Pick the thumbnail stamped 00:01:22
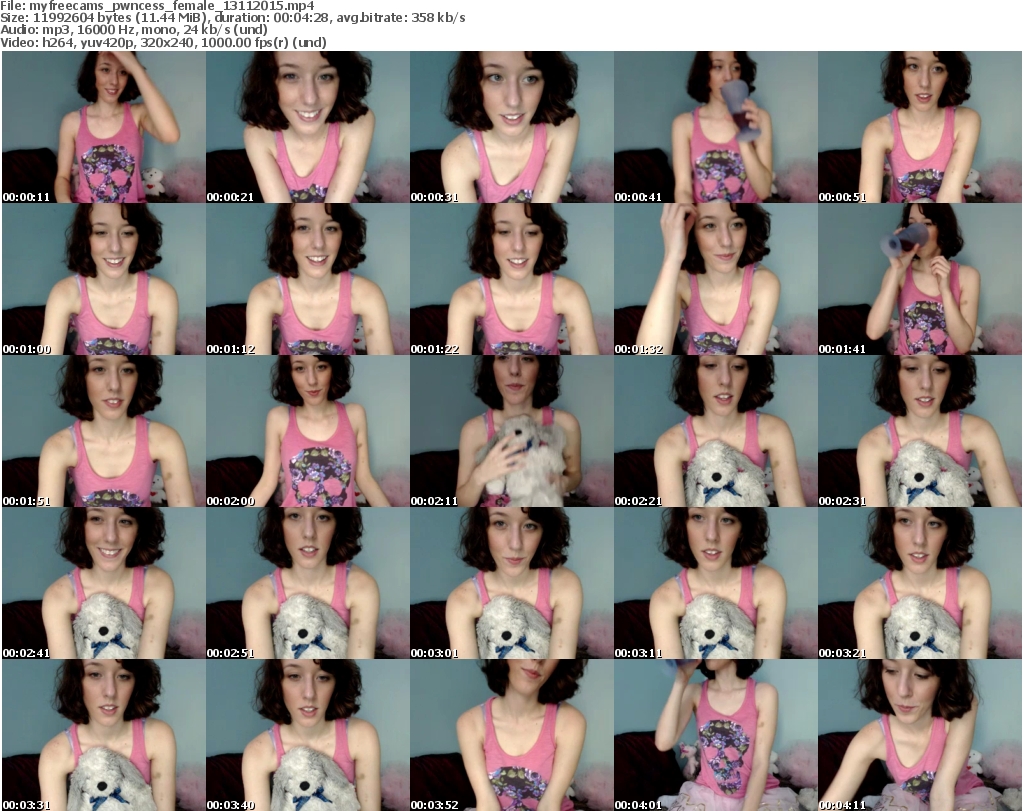Image resolution: width=1024 pixels, height=811 pixels. click(511, 279)
